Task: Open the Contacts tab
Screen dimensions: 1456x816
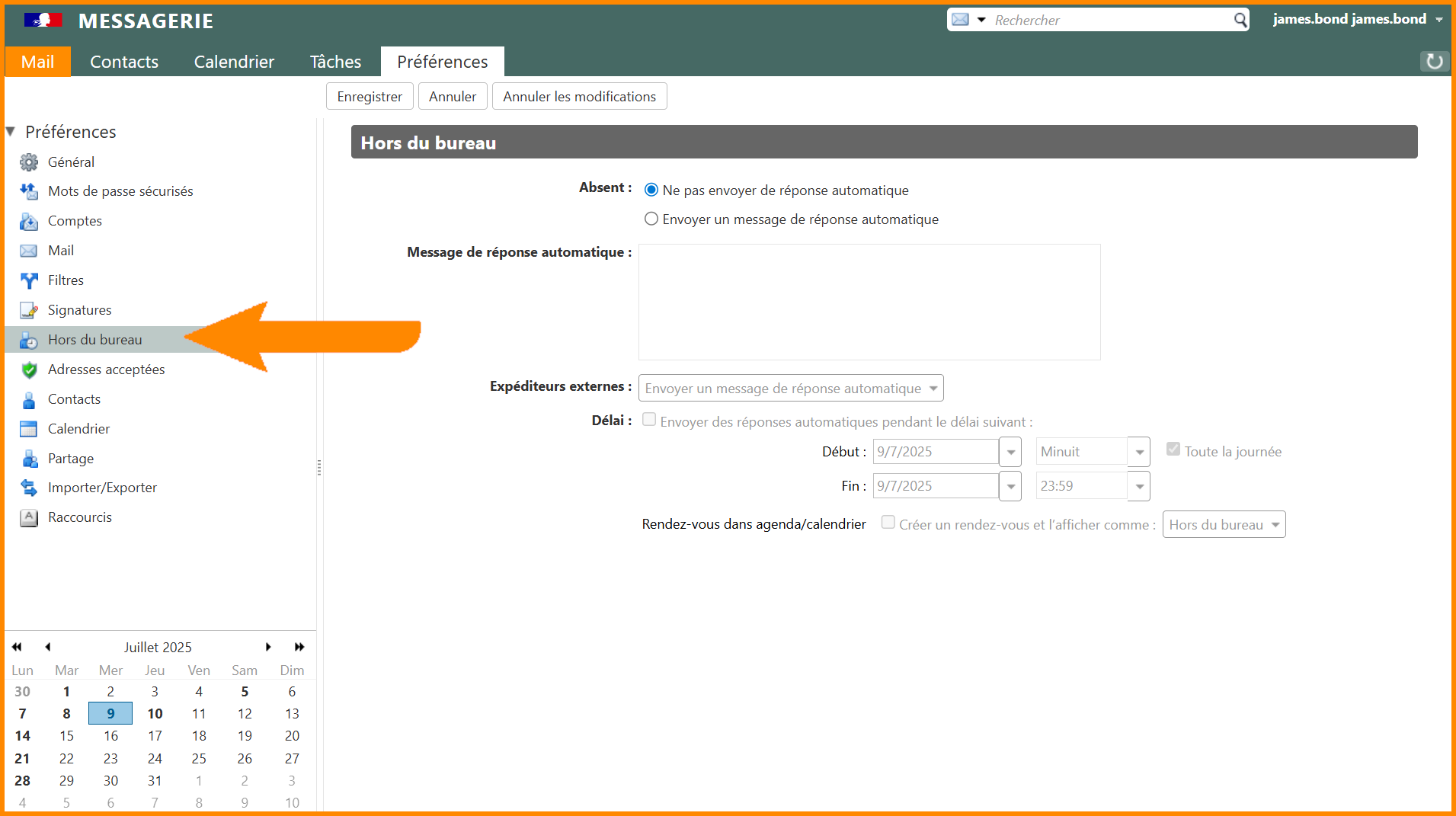Action: (124, 62)
